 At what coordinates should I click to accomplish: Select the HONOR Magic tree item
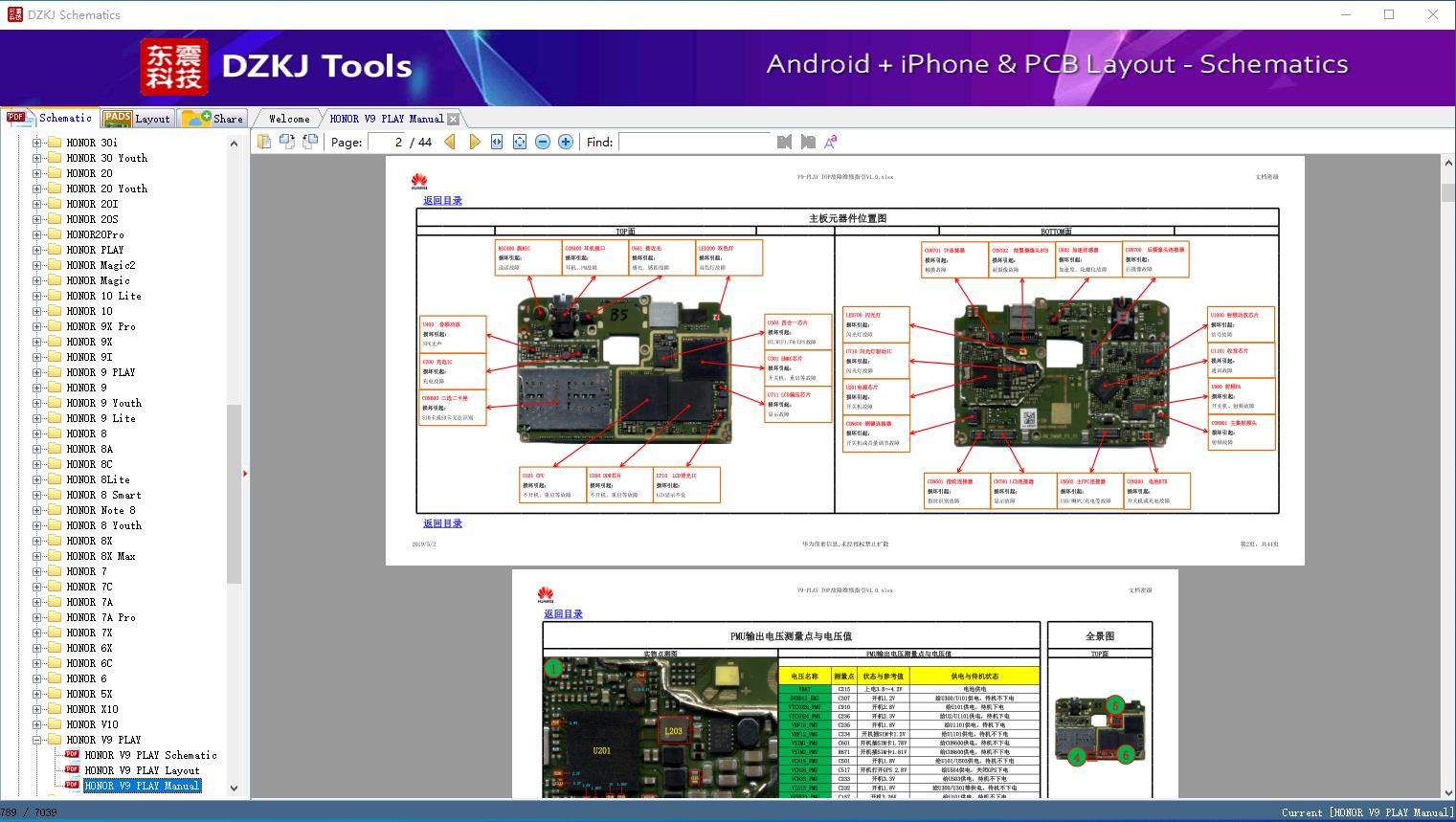pos(98,280)
